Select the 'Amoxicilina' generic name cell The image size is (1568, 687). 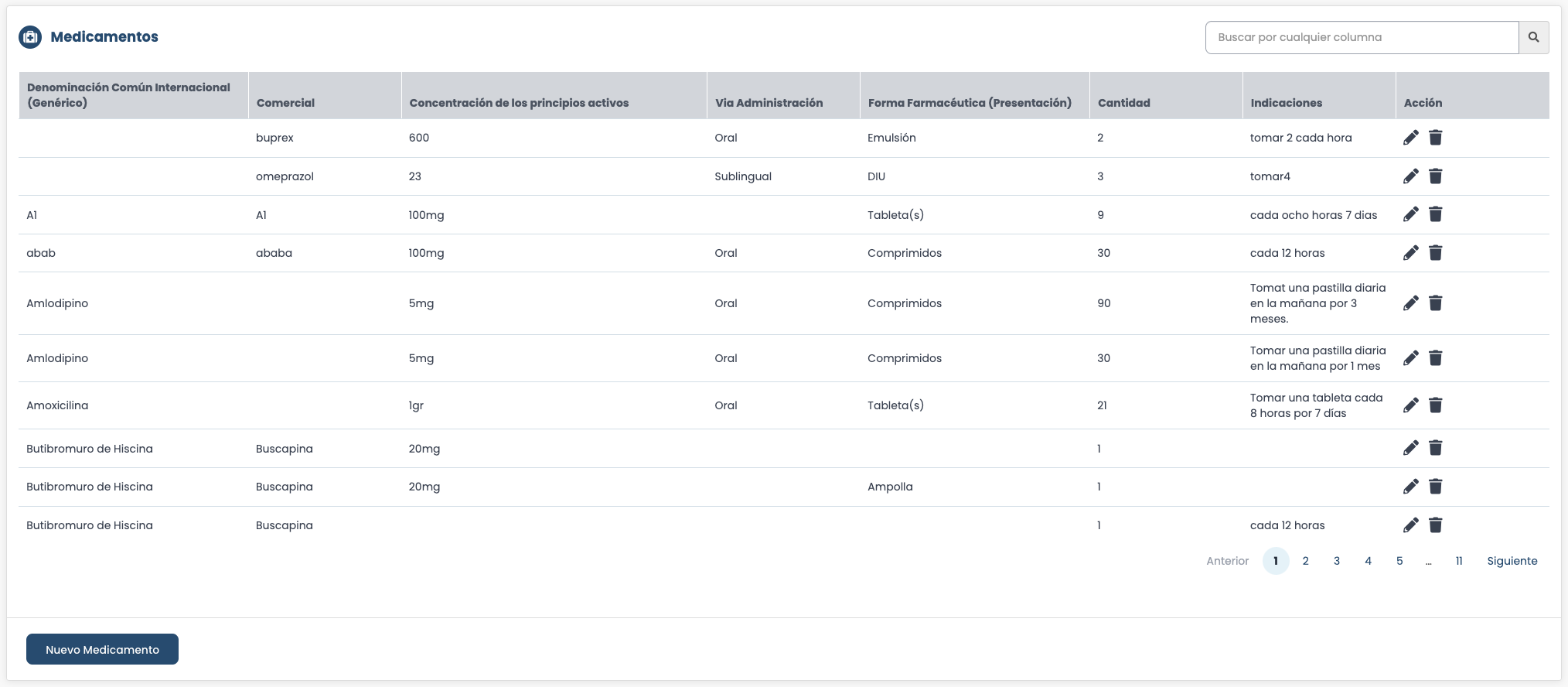tap(57, 405)
